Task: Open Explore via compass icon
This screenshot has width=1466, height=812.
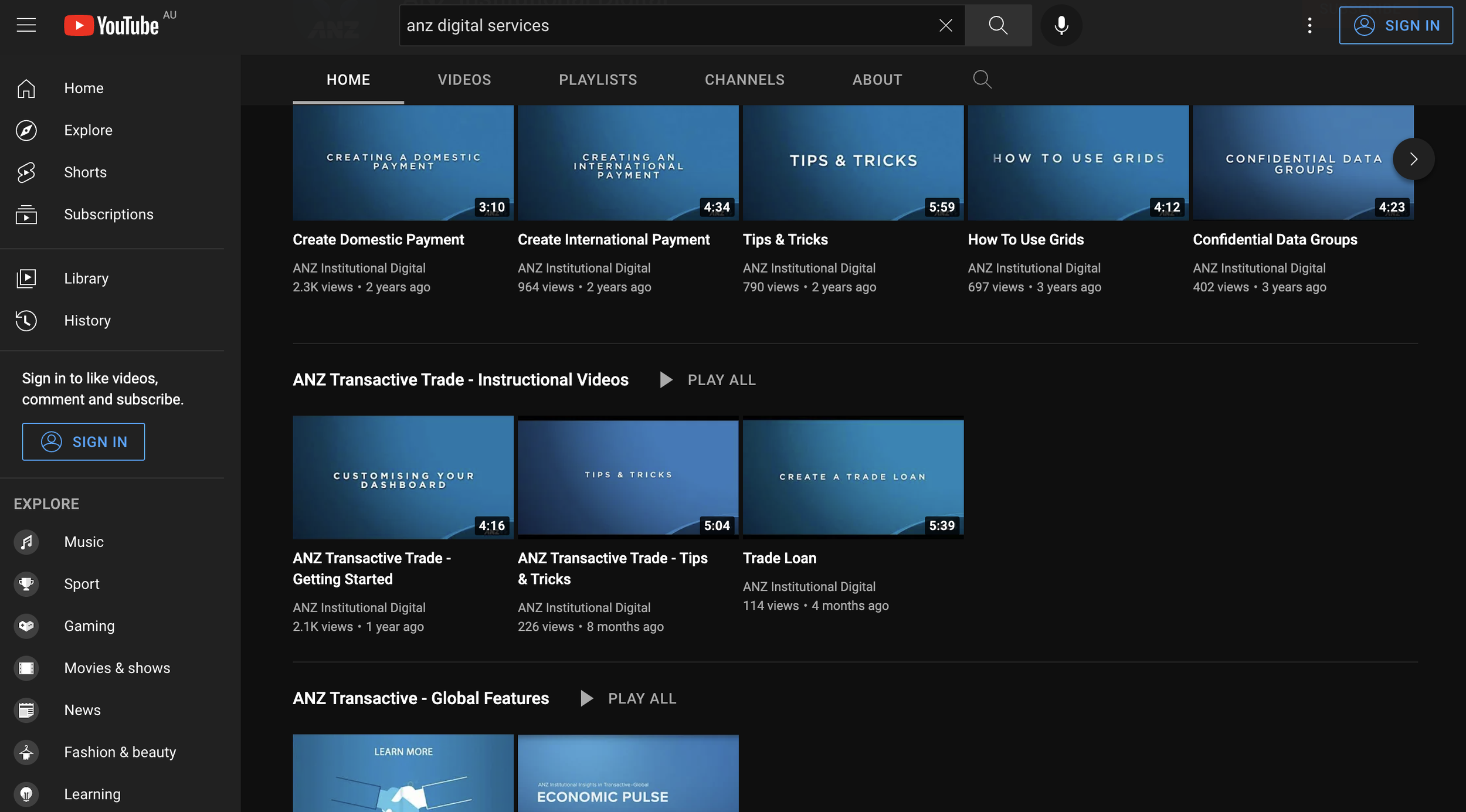Action: point(26,130)
